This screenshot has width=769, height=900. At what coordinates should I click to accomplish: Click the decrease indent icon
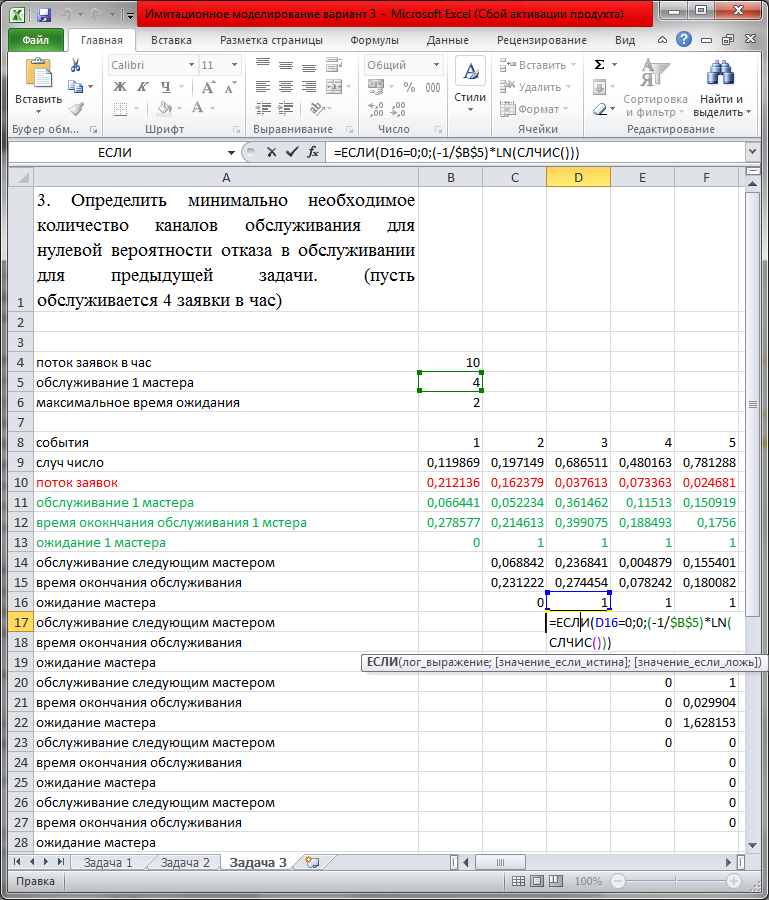[x=263, y=108]
